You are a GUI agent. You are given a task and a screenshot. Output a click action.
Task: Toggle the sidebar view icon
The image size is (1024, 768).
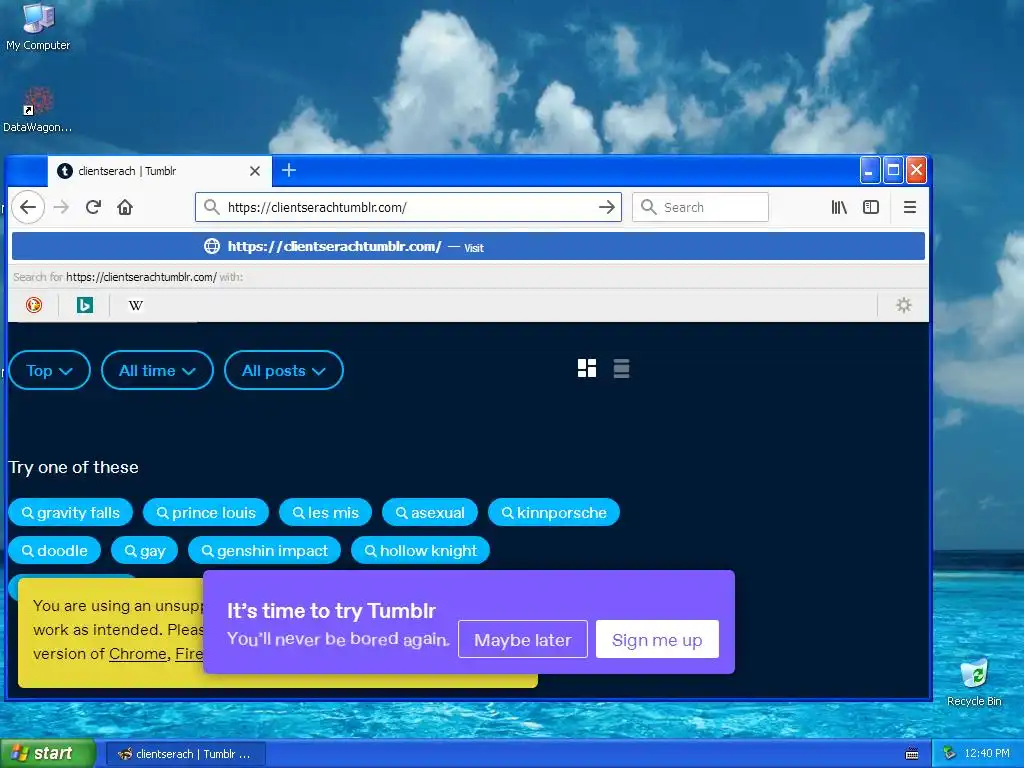point(871,207)
